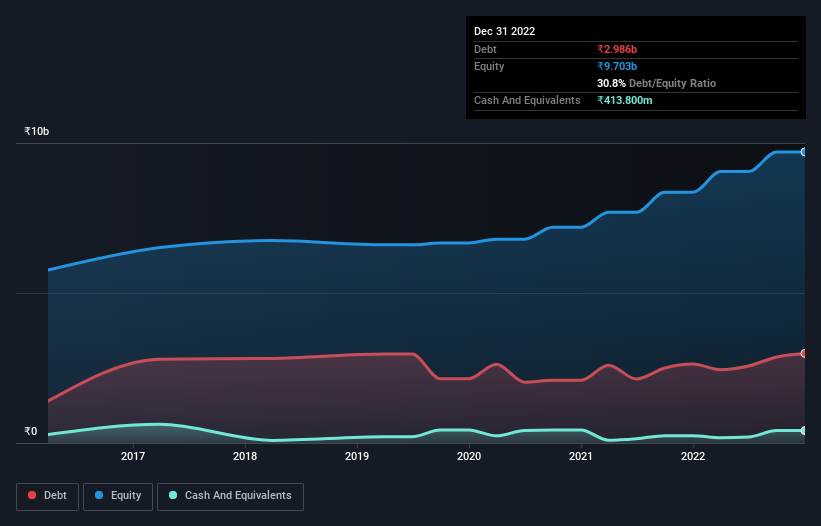Toggle Cash And Equivalents legend button
The image size is (821, 526).
(x=230, y=496)
